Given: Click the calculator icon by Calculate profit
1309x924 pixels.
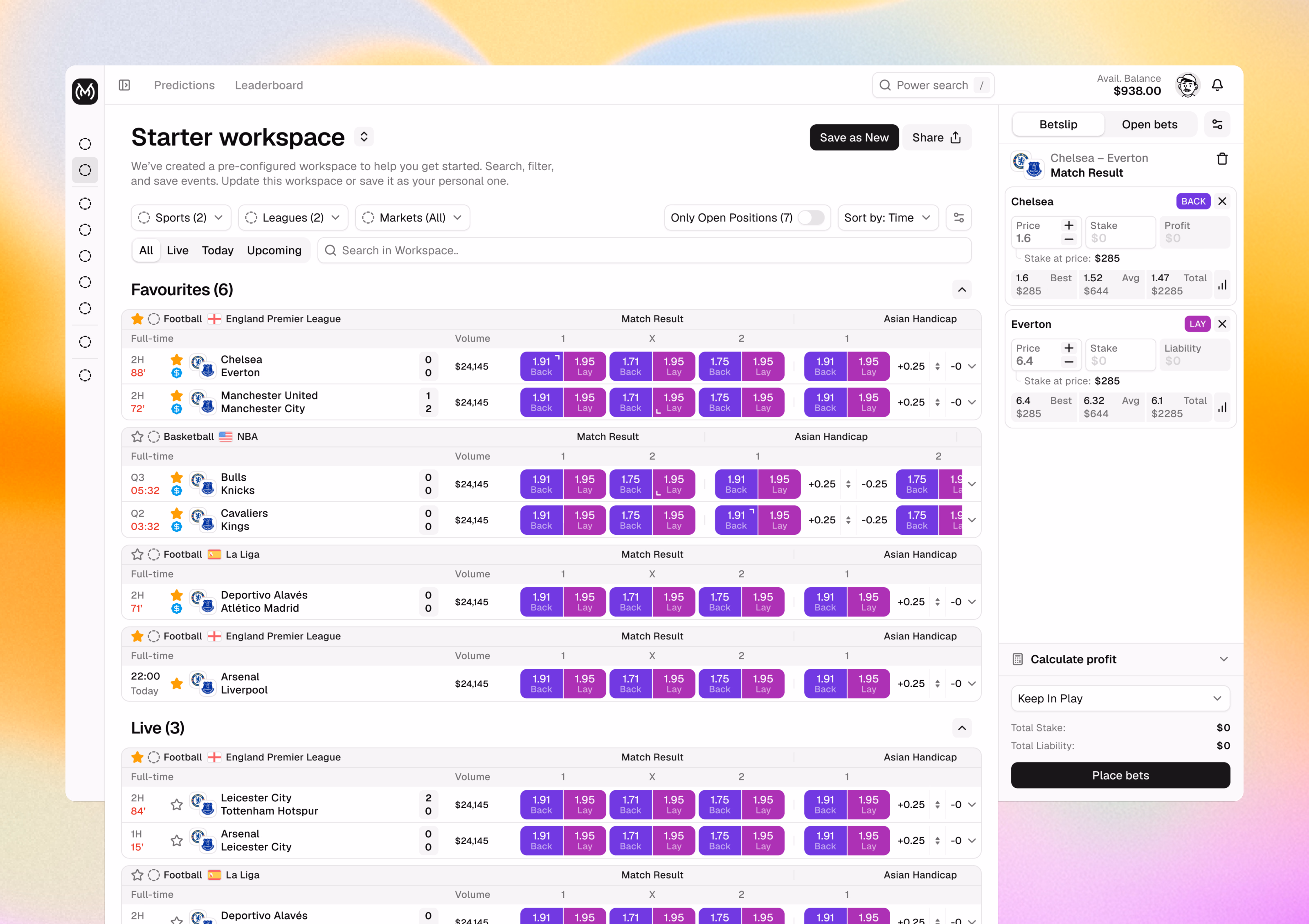Looking at the screenshot, I should point(1018,659).
